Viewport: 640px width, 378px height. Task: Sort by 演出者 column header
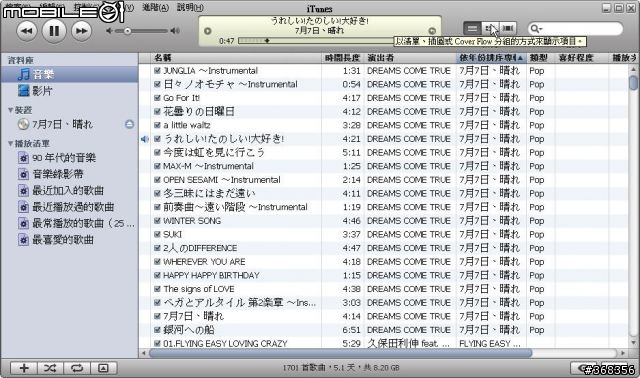pos(410,58)
